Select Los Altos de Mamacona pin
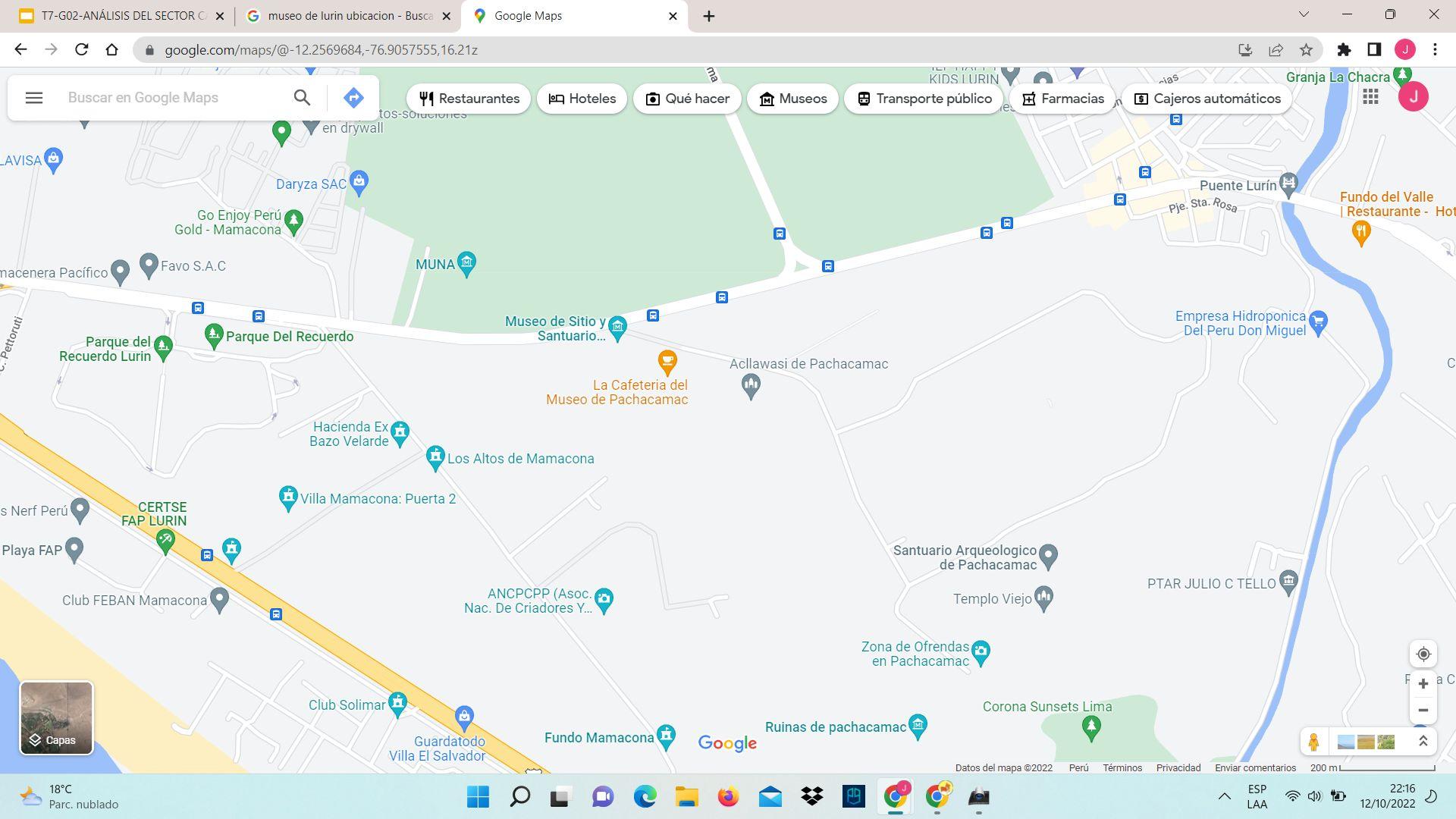Screen dimensions: 1456x819 435,458
